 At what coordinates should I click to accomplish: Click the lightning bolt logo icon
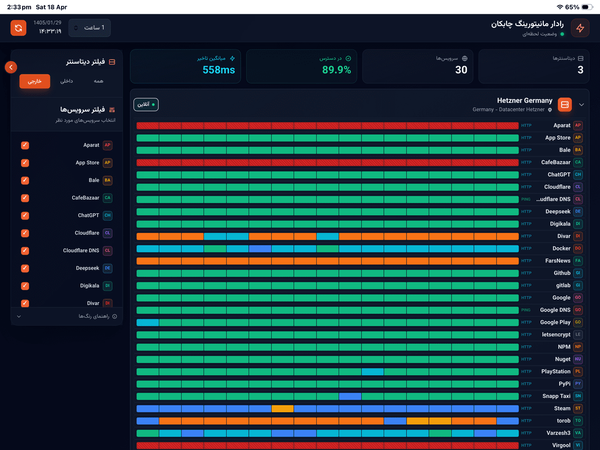tap(580, 28)
